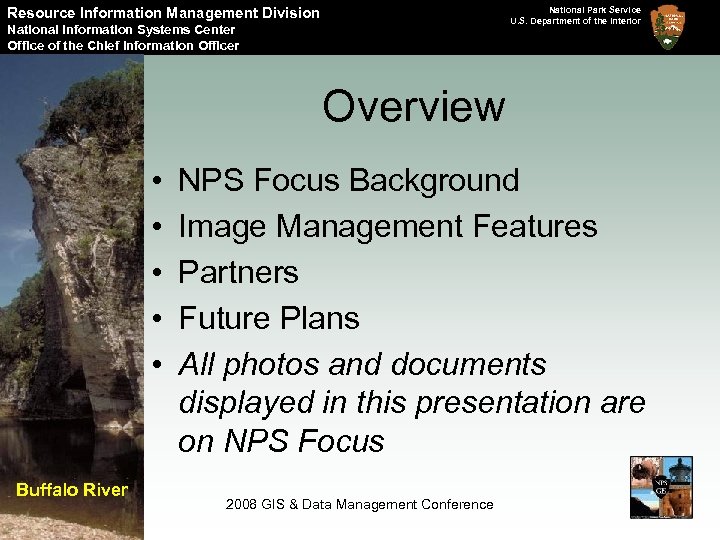Click 'National Information Systems Center' header line

click(x=121, y=30)
